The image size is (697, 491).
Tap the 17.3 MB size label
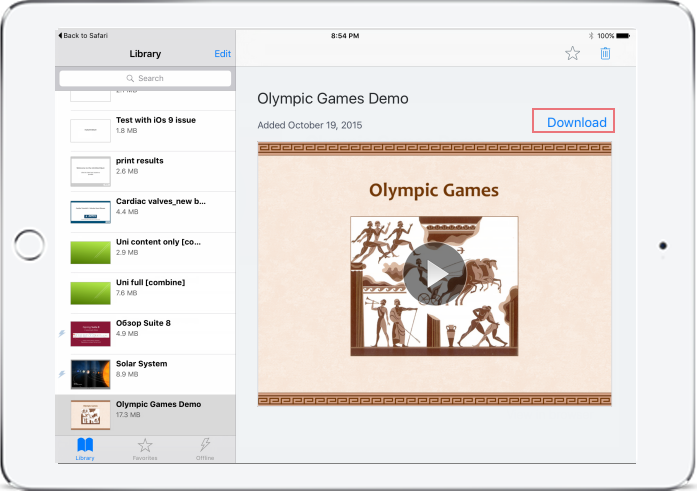128,415
